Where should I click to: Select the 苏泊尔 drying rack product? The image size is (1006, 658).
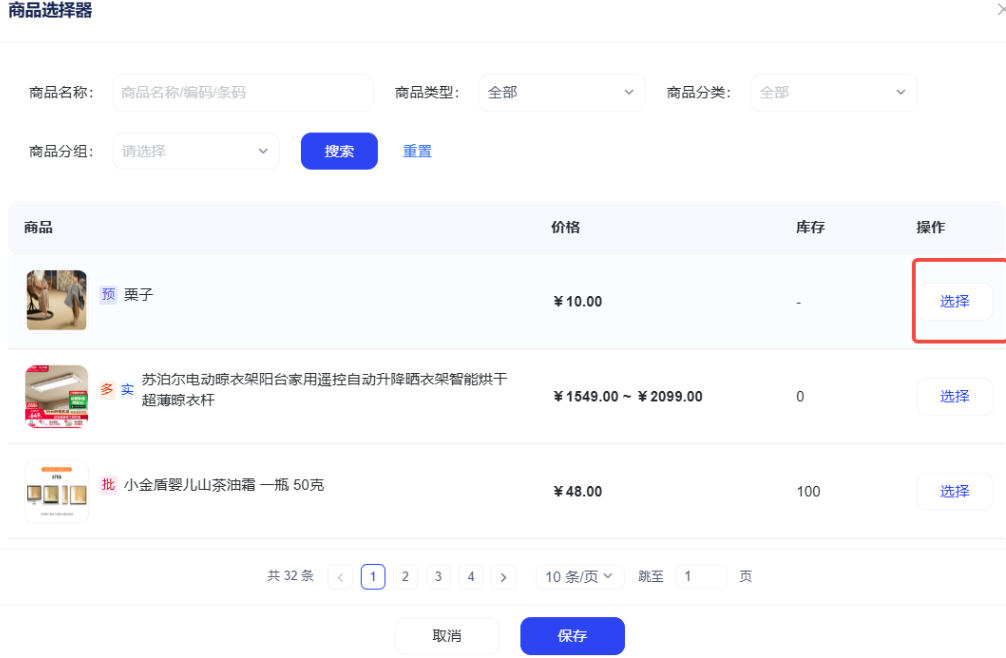tap(954, 396)
